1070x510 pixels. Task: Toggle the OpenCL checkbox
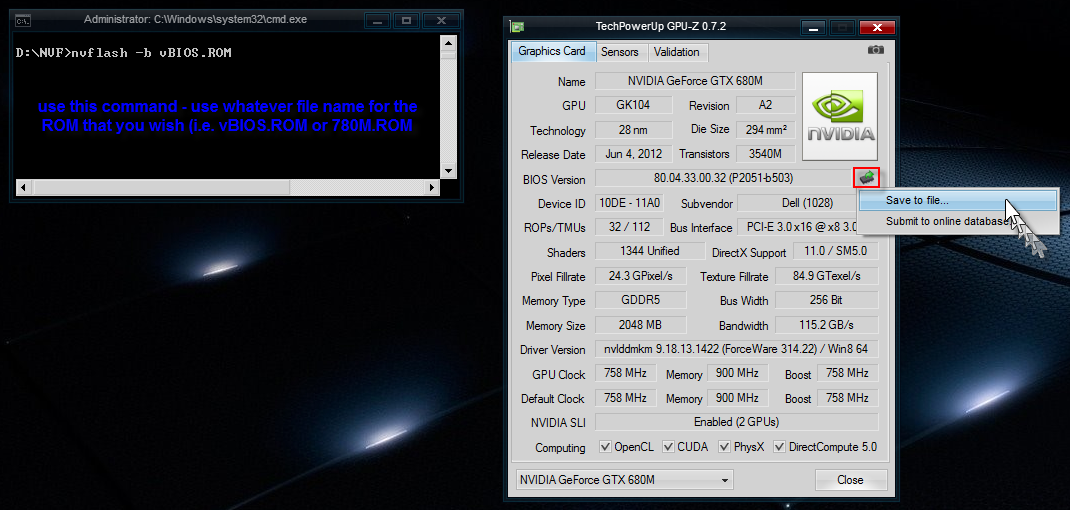click(605, 447)
